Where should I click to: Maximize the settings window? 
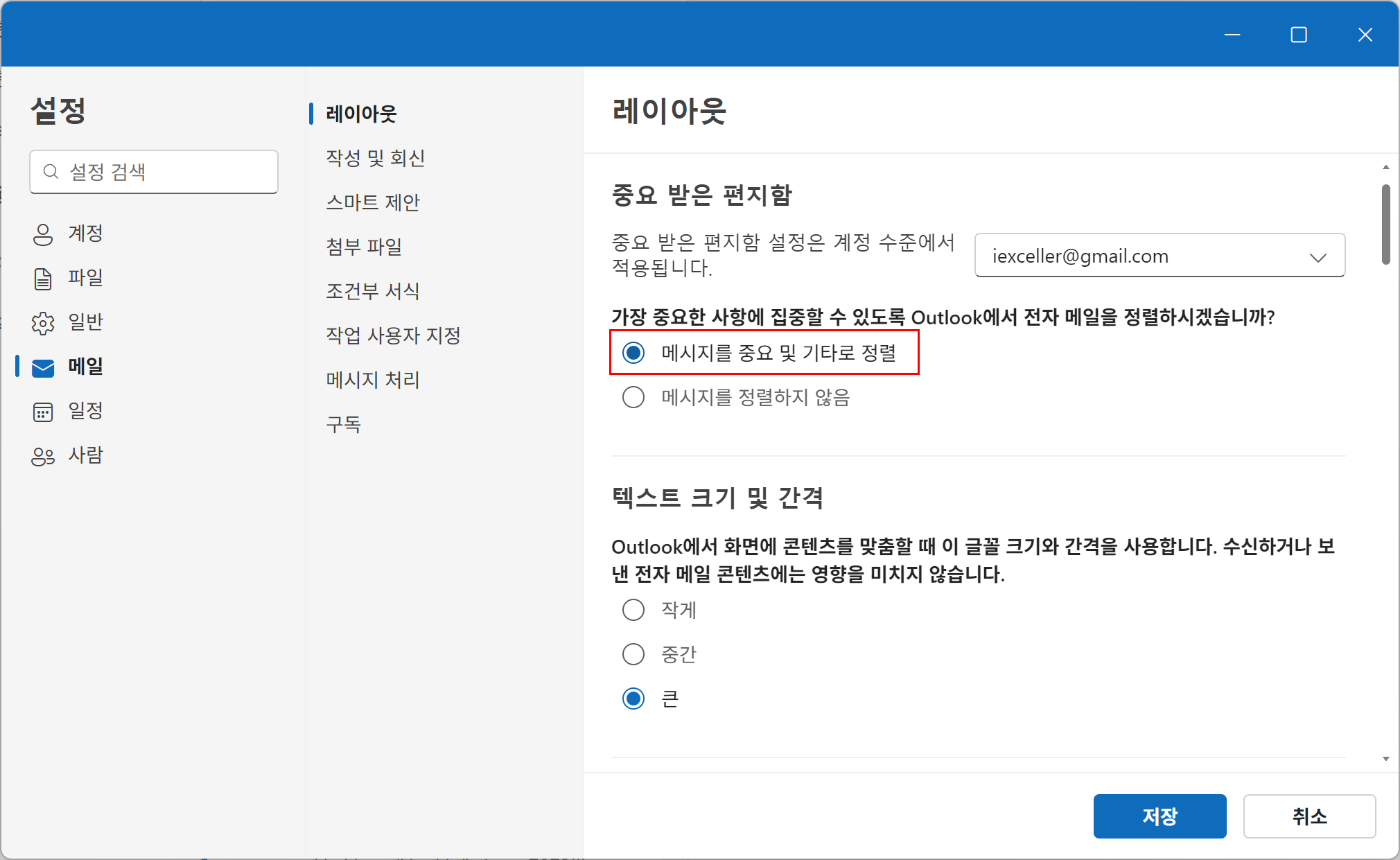click(x=1299, y=35)
